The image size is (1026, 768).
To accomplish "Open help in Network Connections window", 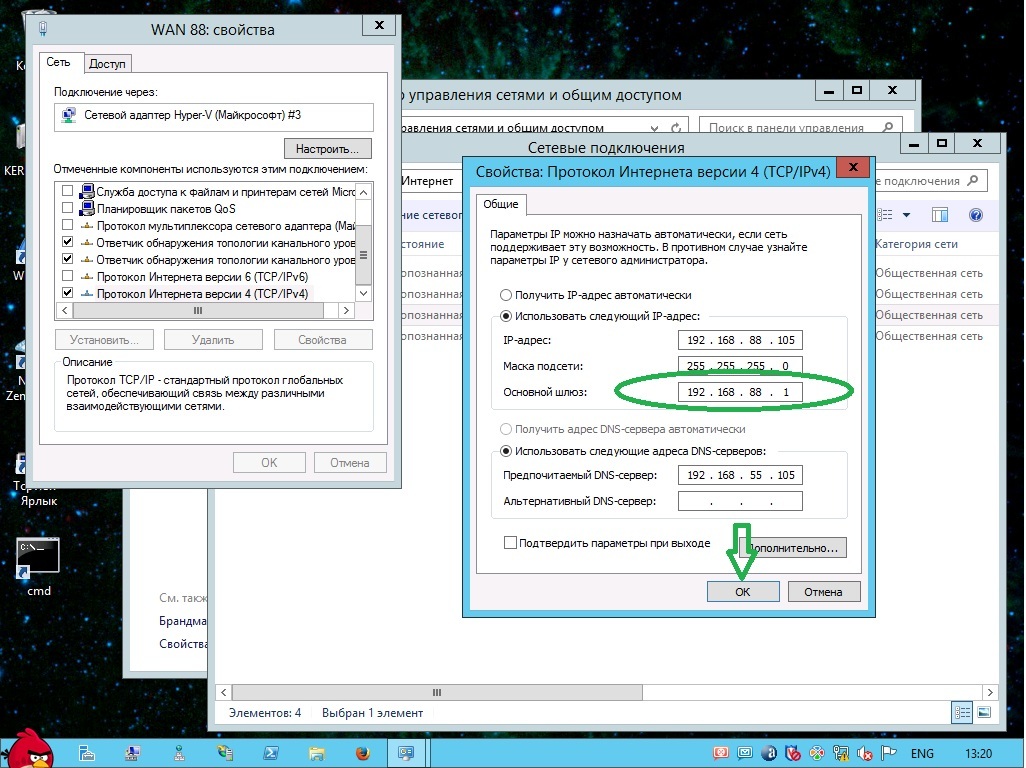I will (975, 215).
